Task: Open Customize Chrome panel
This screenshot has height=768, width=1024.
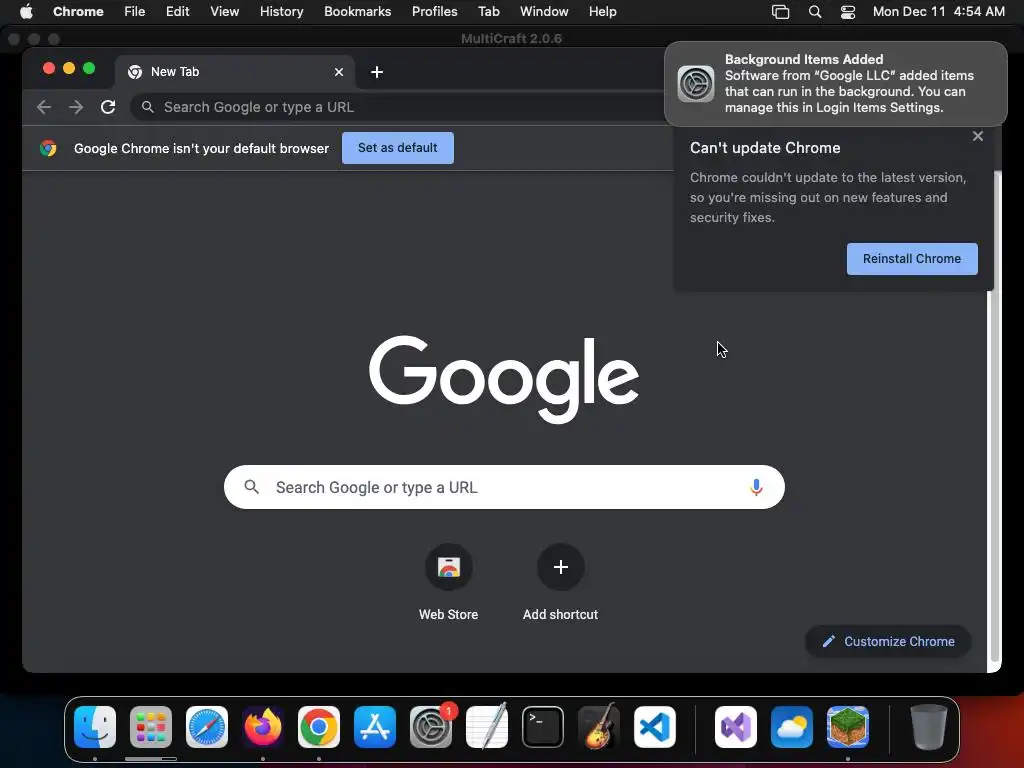Action: (x=888, y=641)
